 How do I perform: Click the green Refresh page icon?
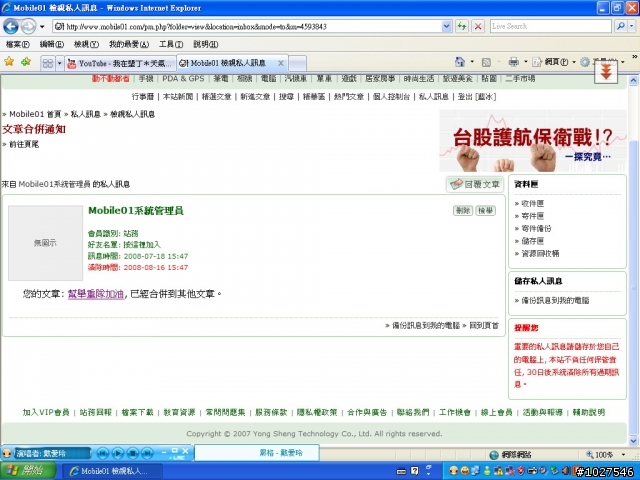[x=462, y=27]
